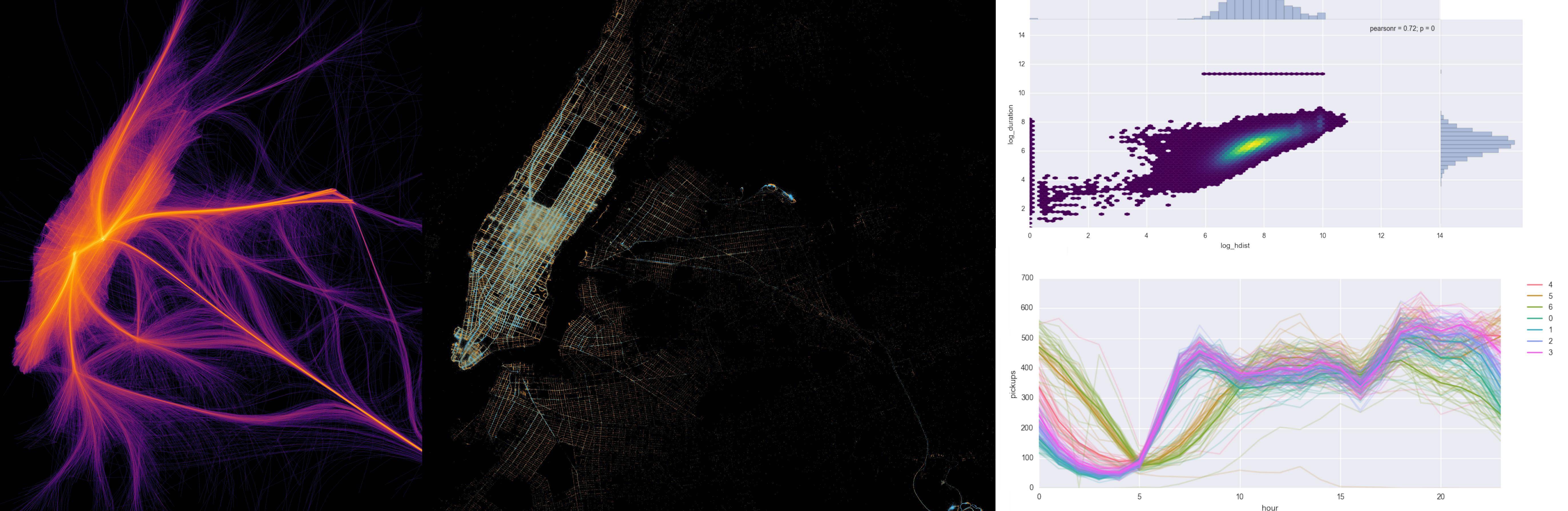The image size is (1568, 511).
Task: Click the pickups y-axis label
Action: 1013,385
